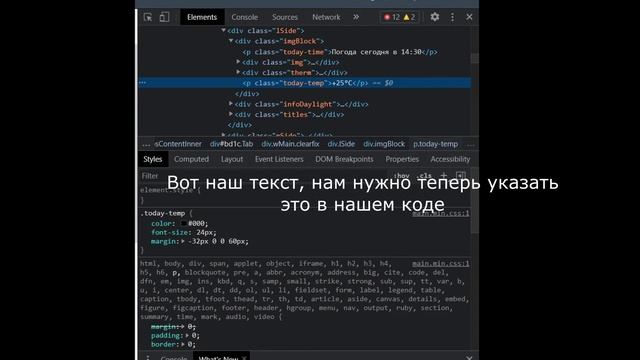Switch to the Console tab
Screen dimensions: 640x360
(244, 17)
